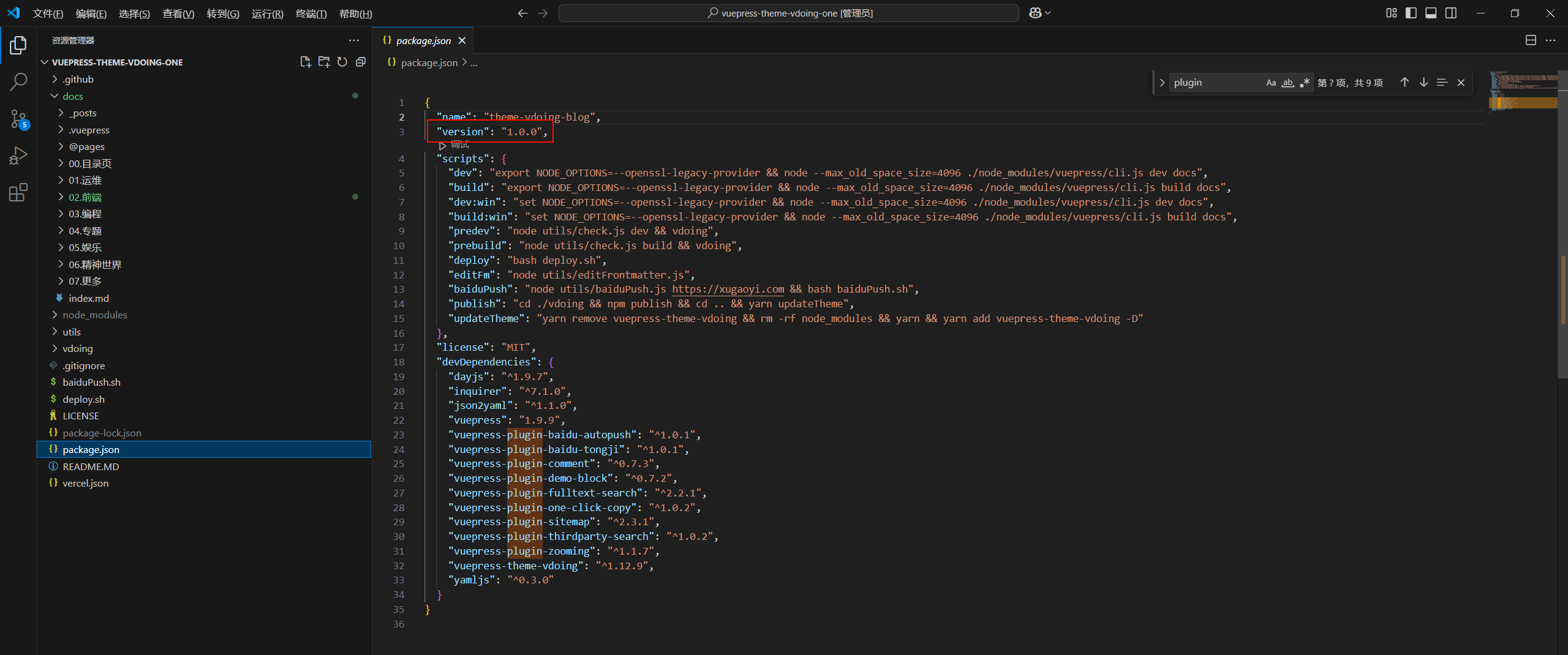Collapse all folders in explorer
This screenshot has width=1568, height=655.
pos(361,62)
